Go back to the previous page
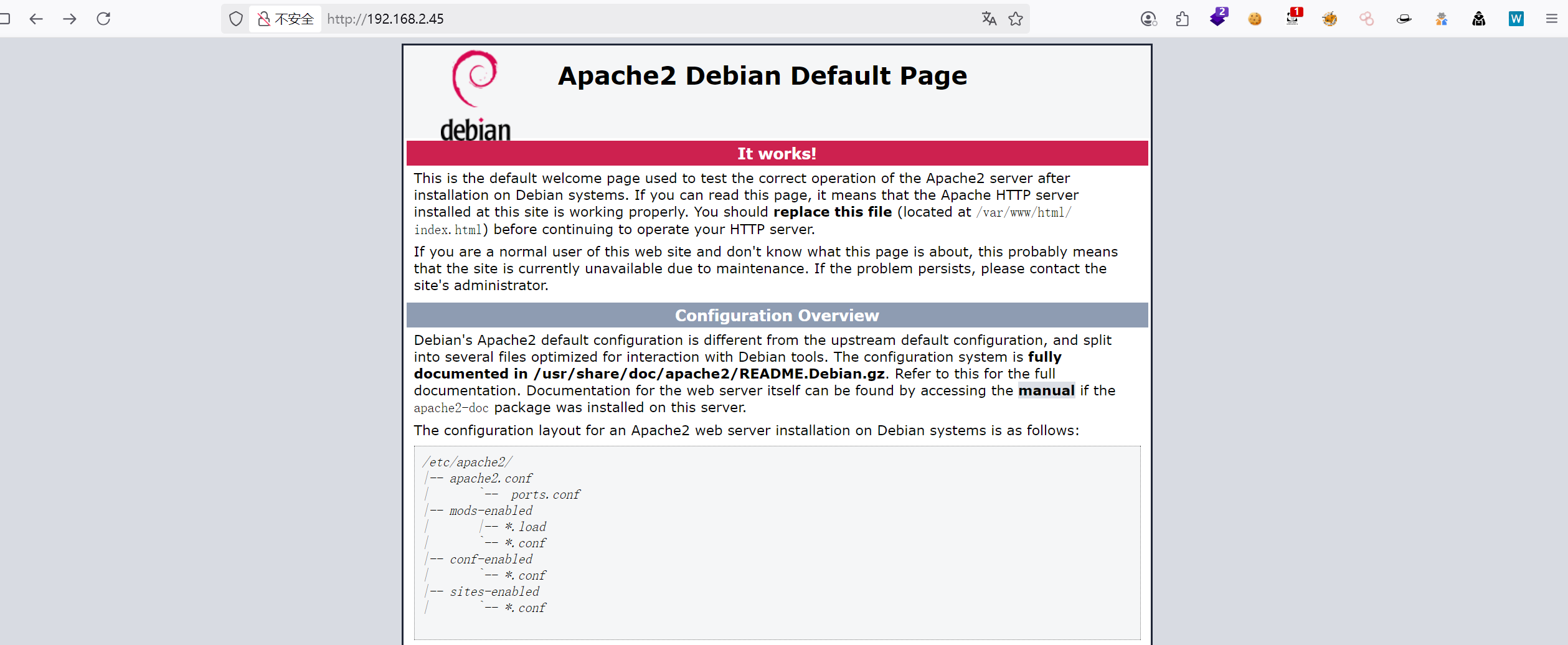The width and height of the screenshot is (1568, 645). tap(36, 19)
